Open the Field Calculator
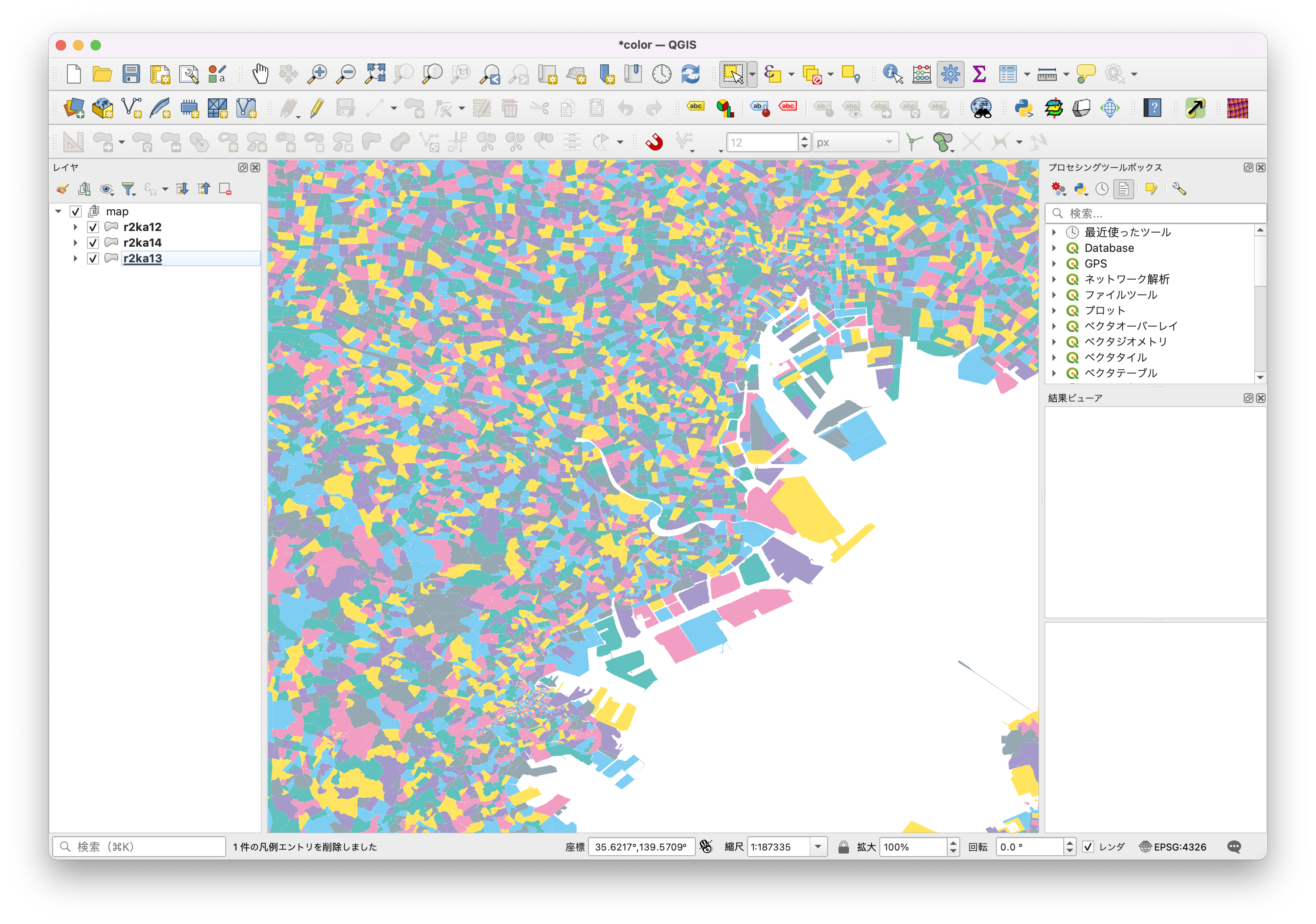 click(922, 74)
